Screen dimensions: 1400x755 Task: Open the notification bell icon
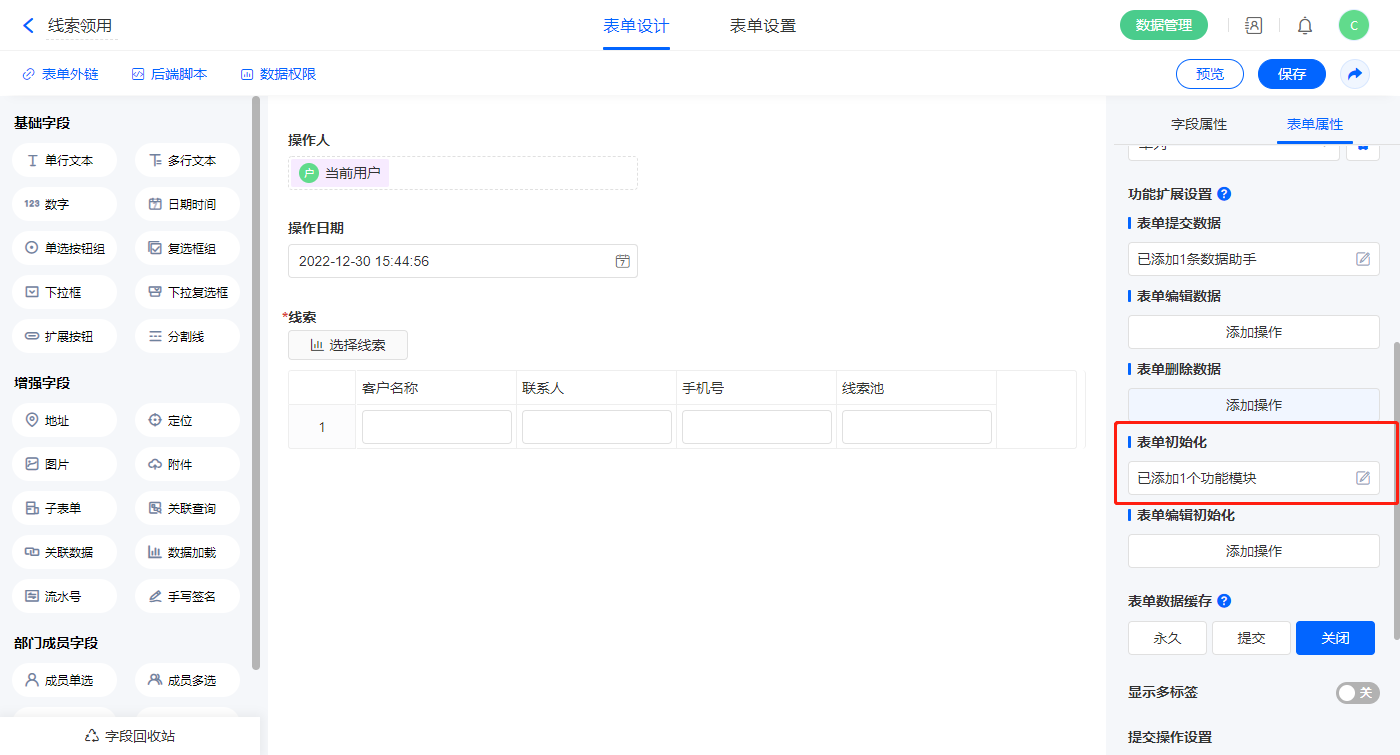point(1305,26)
